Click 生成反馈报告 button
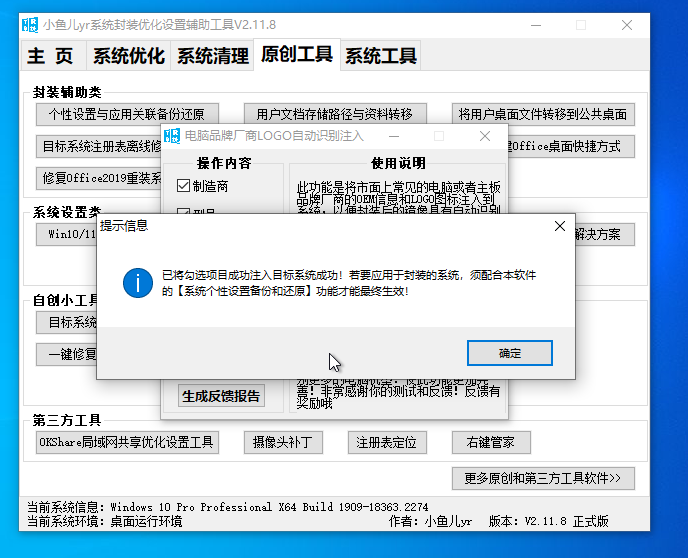688x558 pixels. point(221,396)
